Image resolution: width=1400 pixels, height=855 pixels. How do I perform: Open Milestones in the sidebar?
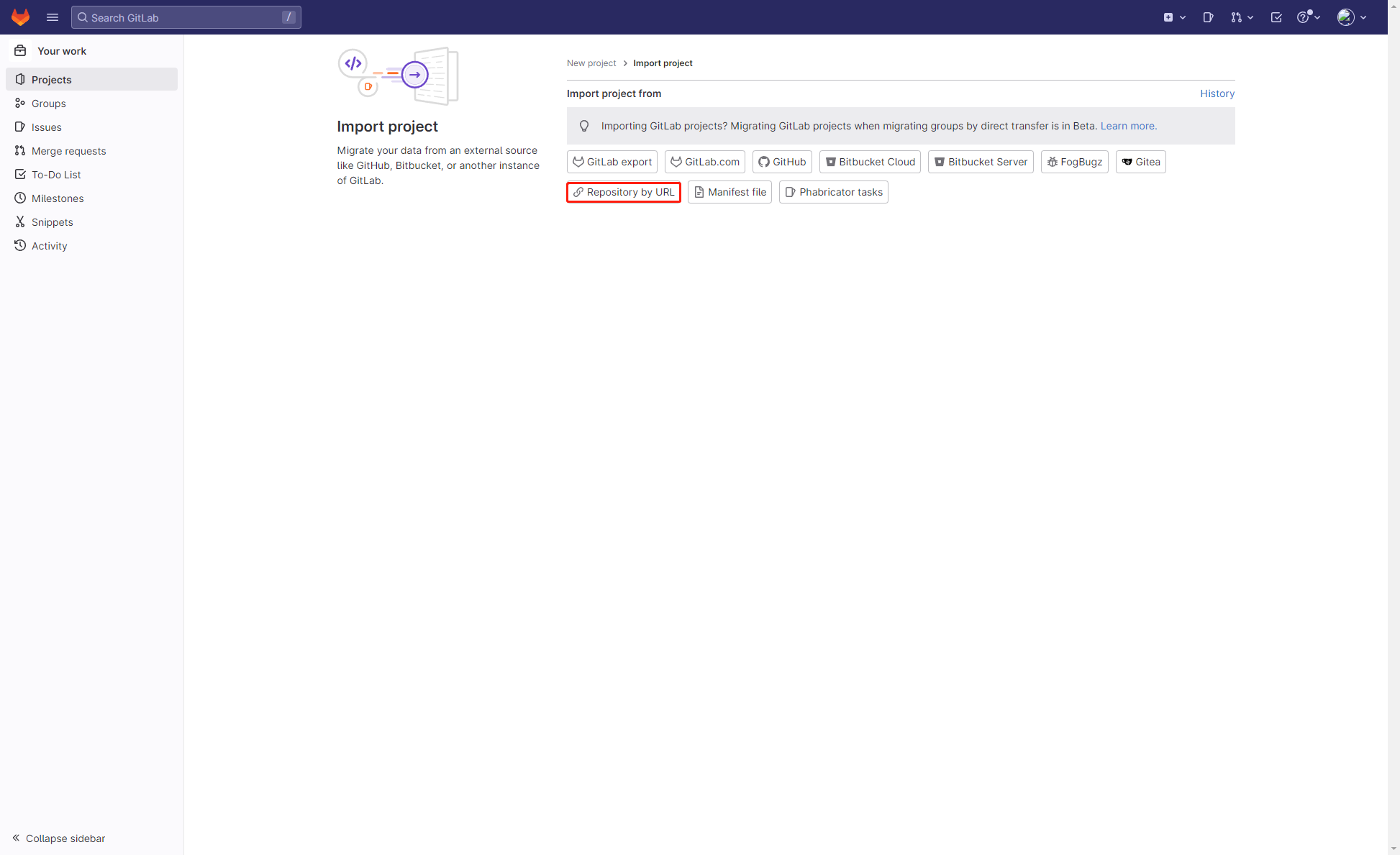[57, 198]
